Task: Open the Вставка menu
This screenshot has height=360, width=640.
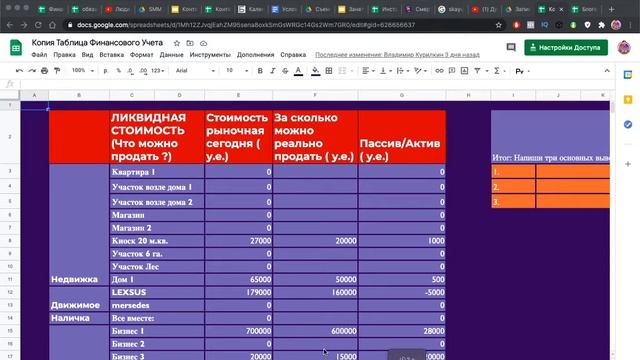Action: (111, 54)
